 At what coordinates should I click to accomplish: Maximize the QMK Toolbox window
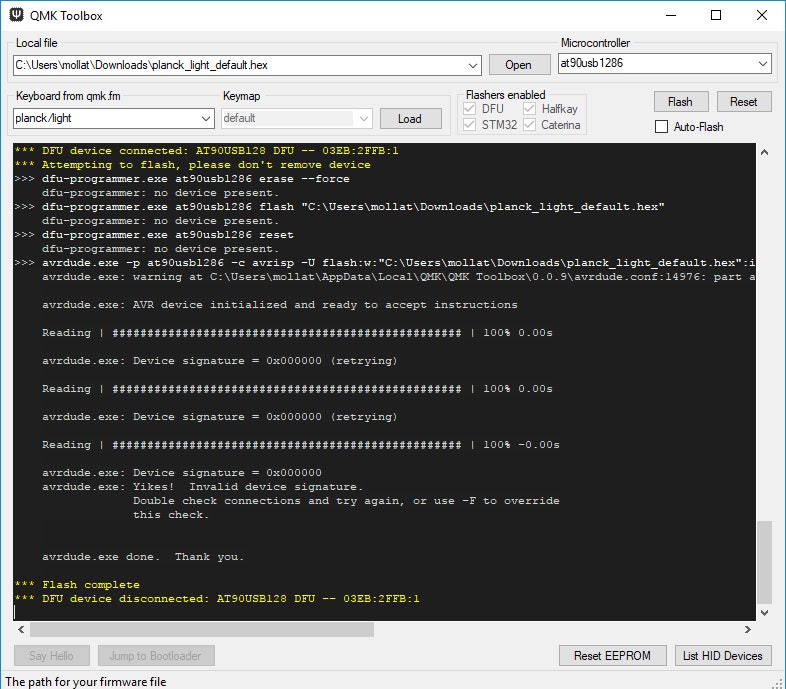pos(716,16)
